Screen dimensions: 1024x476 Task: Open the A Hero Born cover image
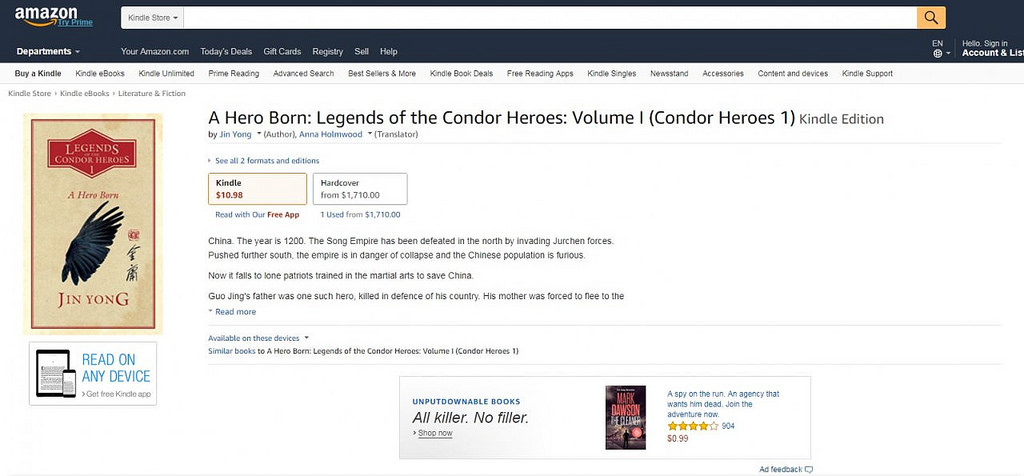(93, 224)
